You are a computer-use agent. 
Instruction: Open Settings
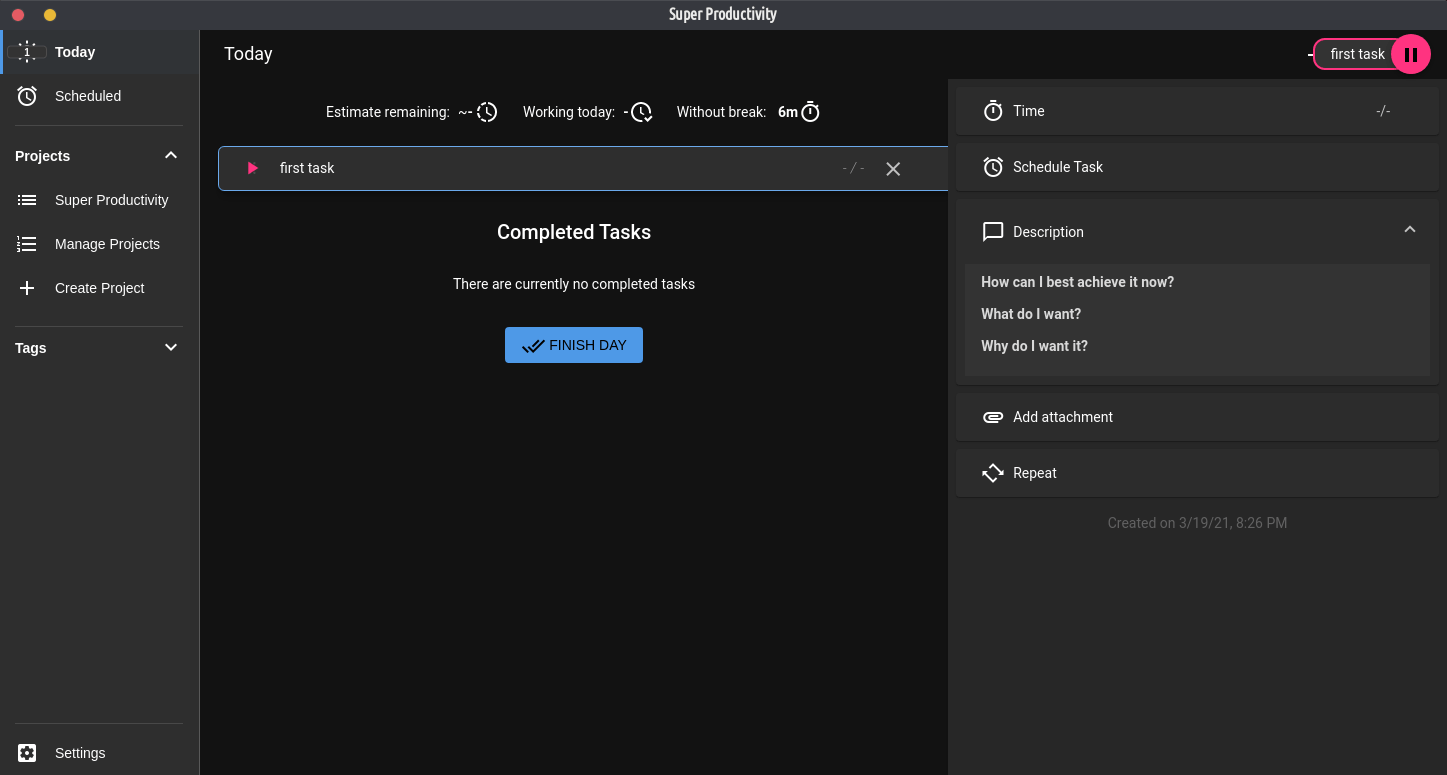[x=100, y=753]
